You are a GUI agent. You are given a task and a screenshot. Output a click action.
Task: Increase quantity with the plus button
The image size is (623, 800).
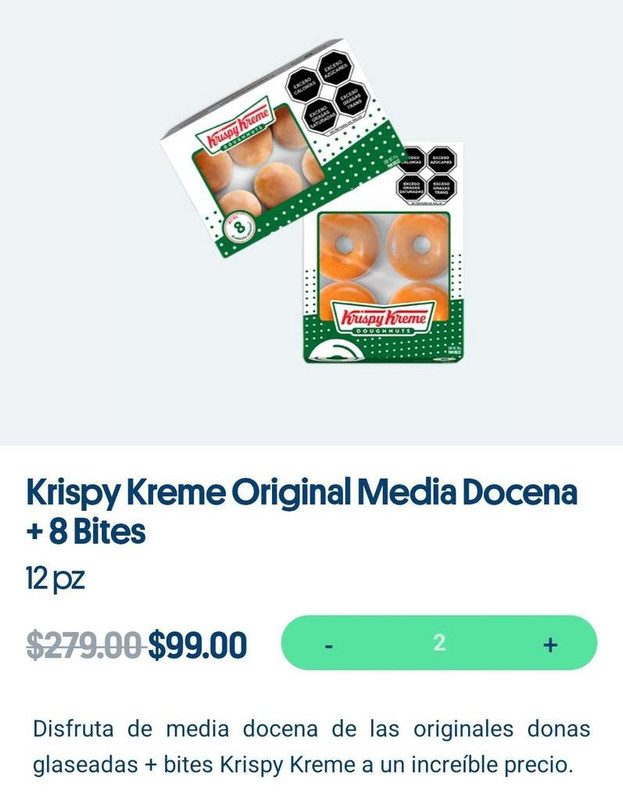pos(550,645)
